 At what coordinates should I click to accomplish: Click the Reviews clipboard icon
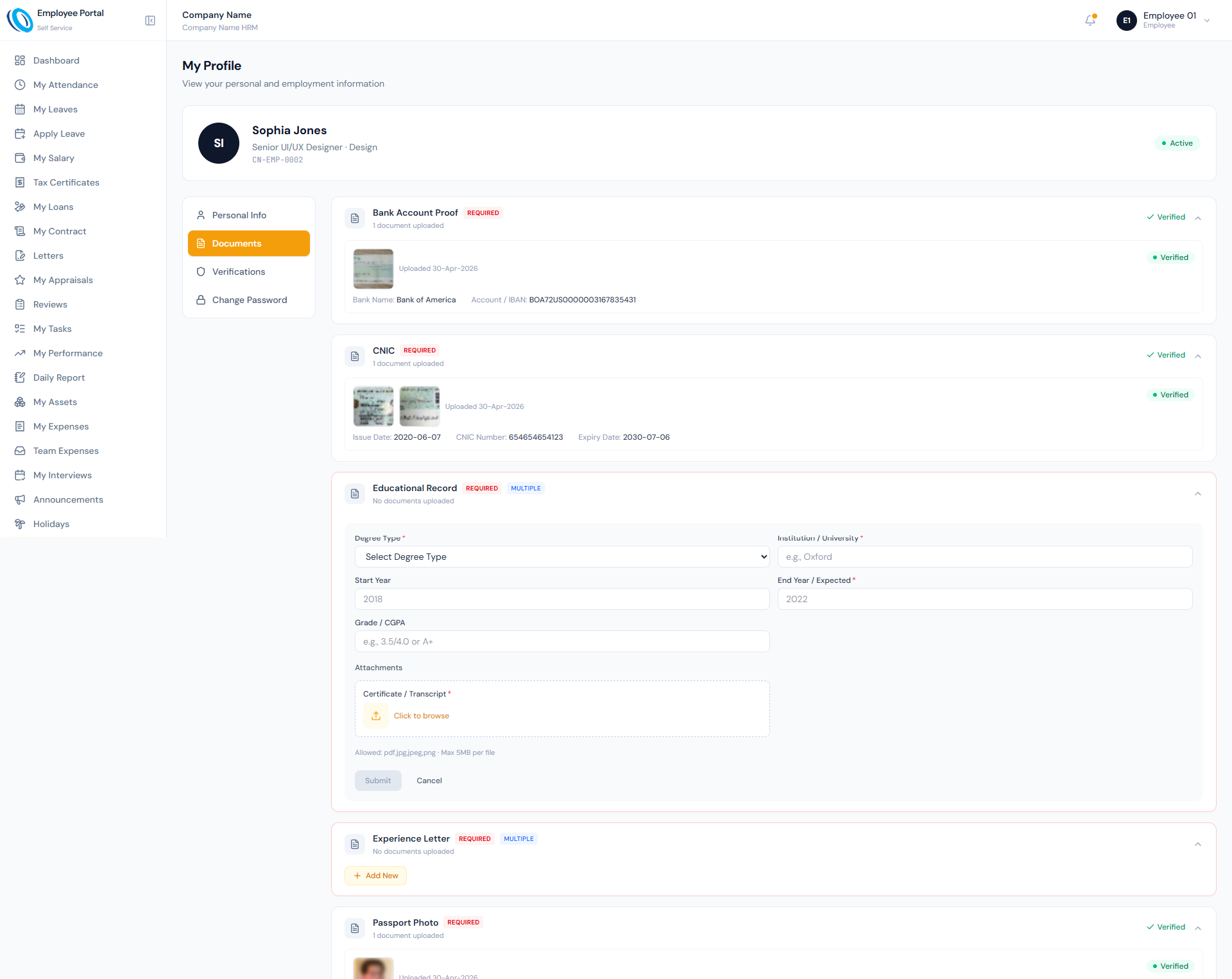tap(20, 304)
